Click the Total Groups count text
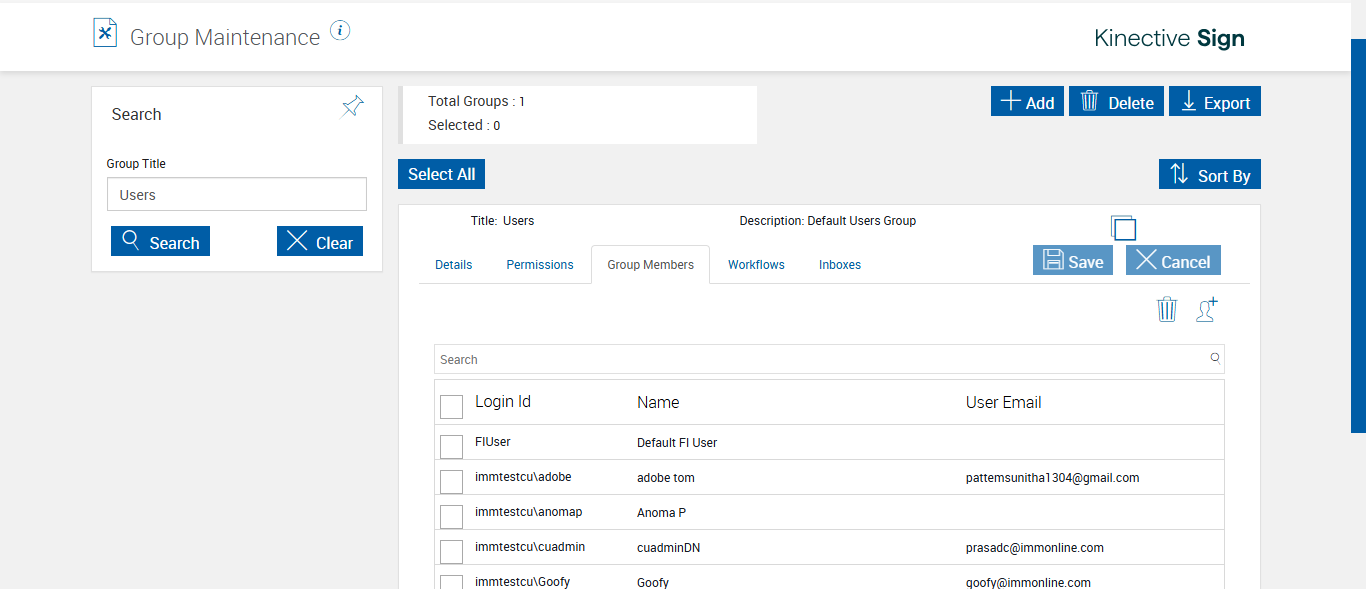The image size is (1366, 589). click(476, 101)
